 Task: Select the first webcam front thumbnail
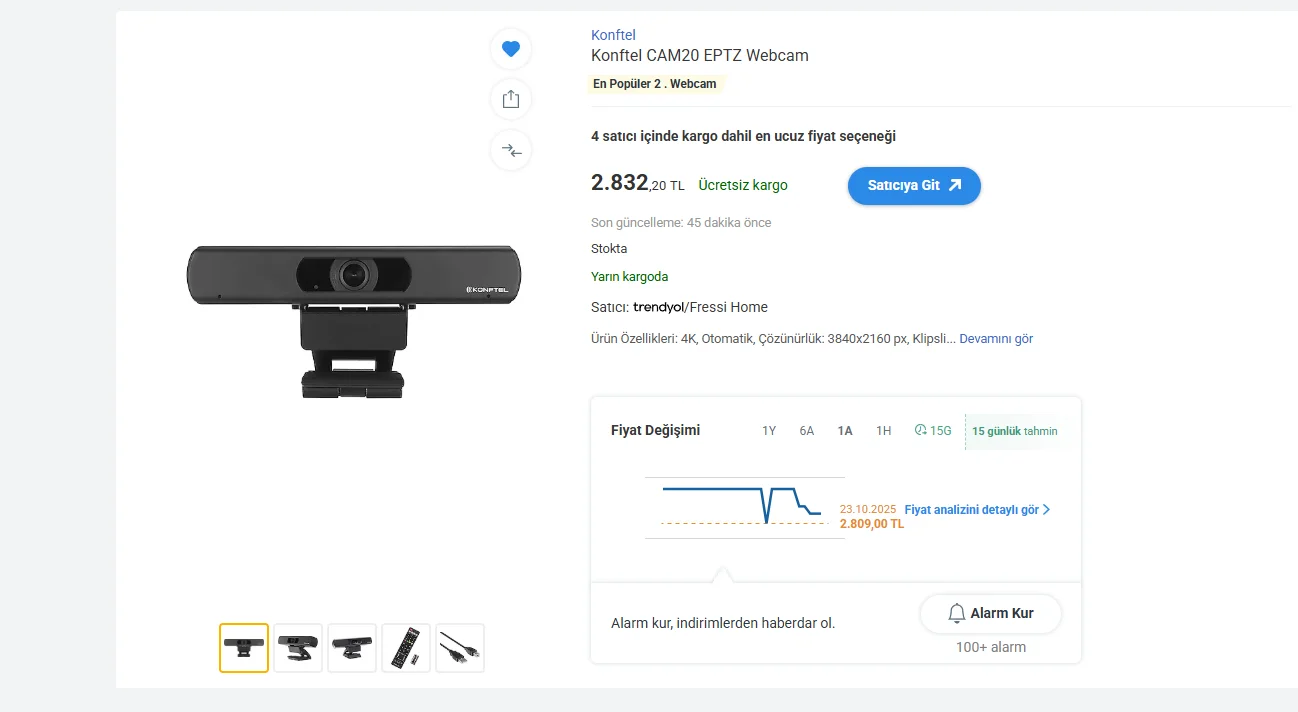coord(244,648)
